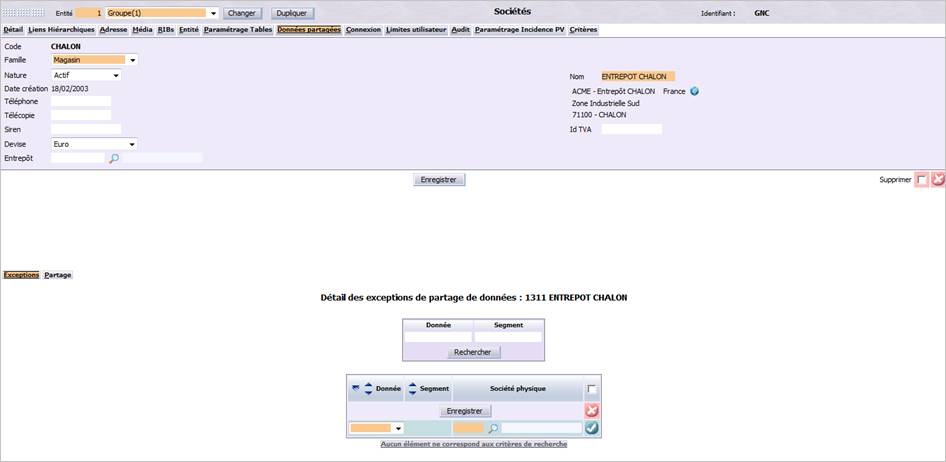The height and width of the screenshot is (462, 946).
Task: Open the Partage sub-tab
Action: tap(58, 275)
